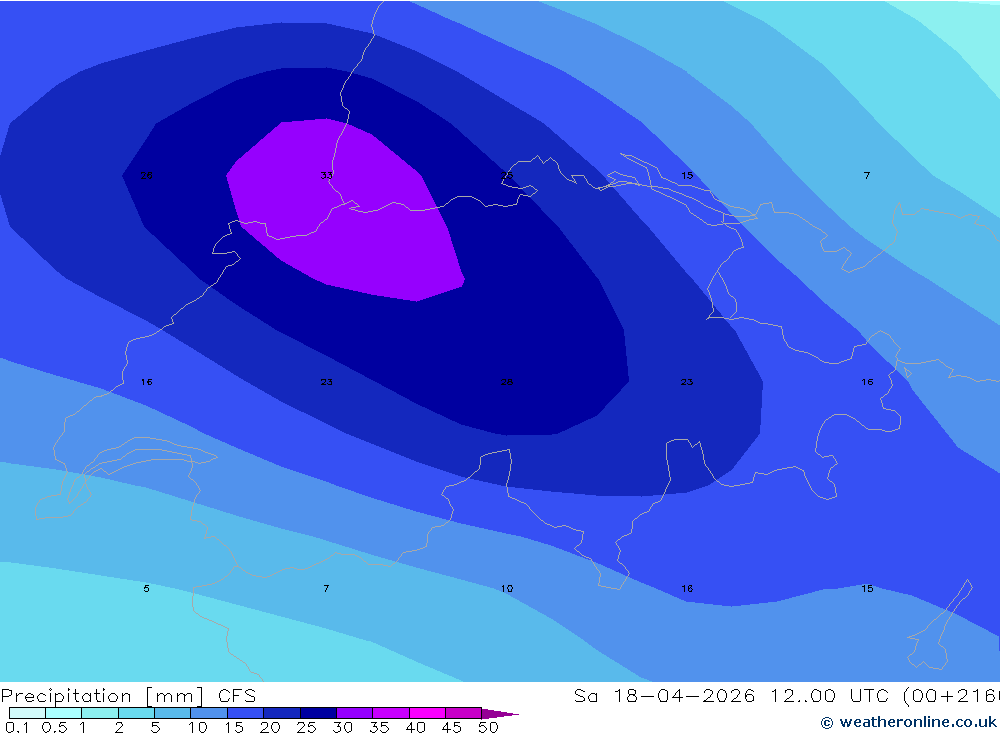This screenshot has height=733, width=1000.
Task: Click the legend label 40
Action: 415,727
